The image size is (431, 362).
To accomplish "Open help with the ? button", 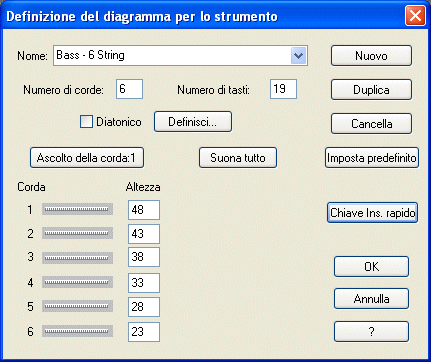I will pos(371,331).
